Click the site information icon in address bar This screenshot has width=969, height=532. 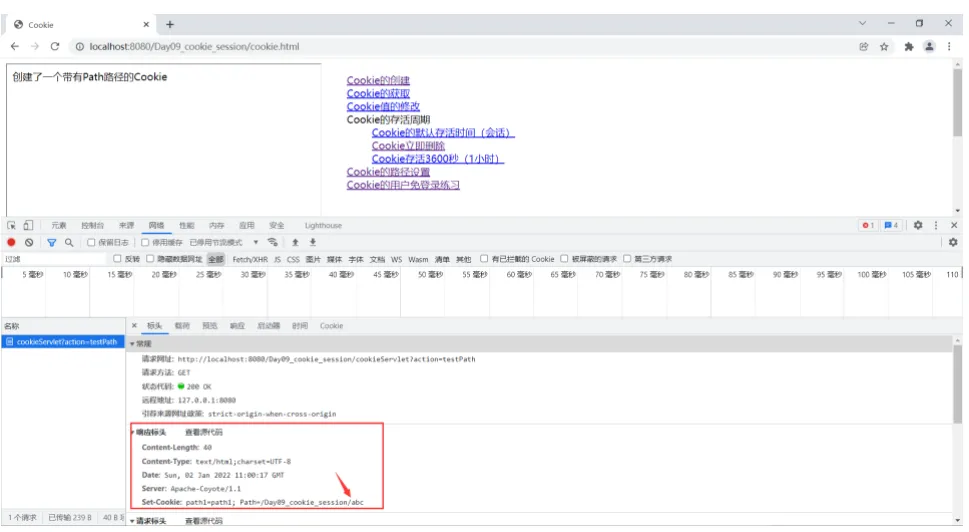tap(80, 46)
